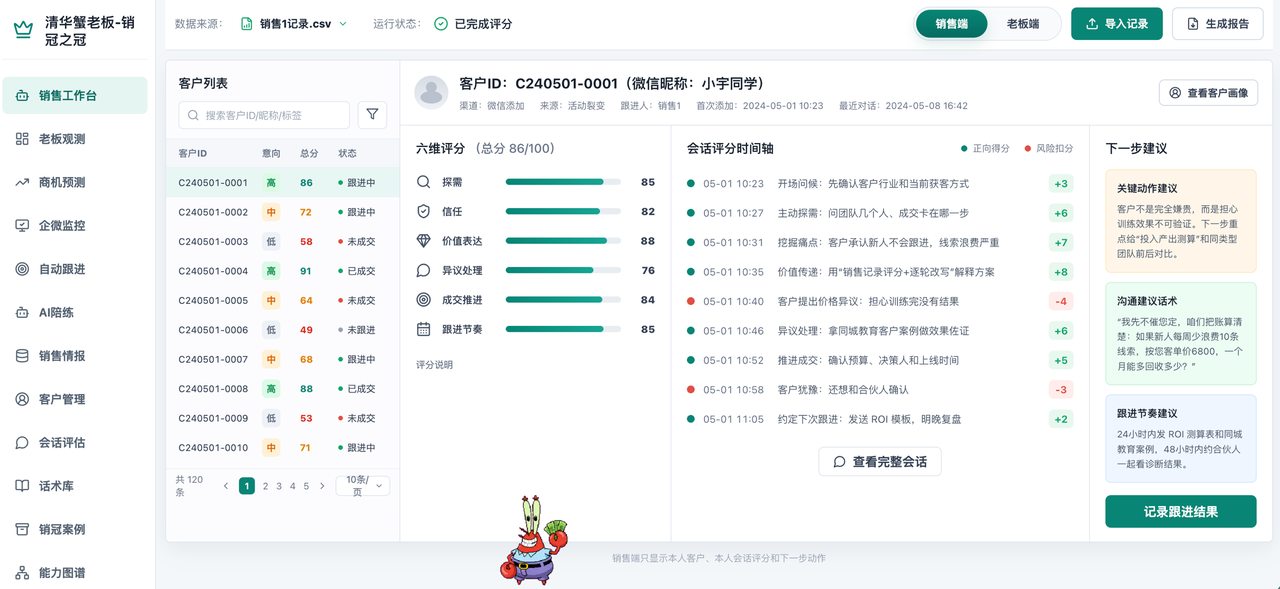This screenshot has width=1280, height=589.
Task: Click the 探需 score progress bar
Action: [563, 182]
